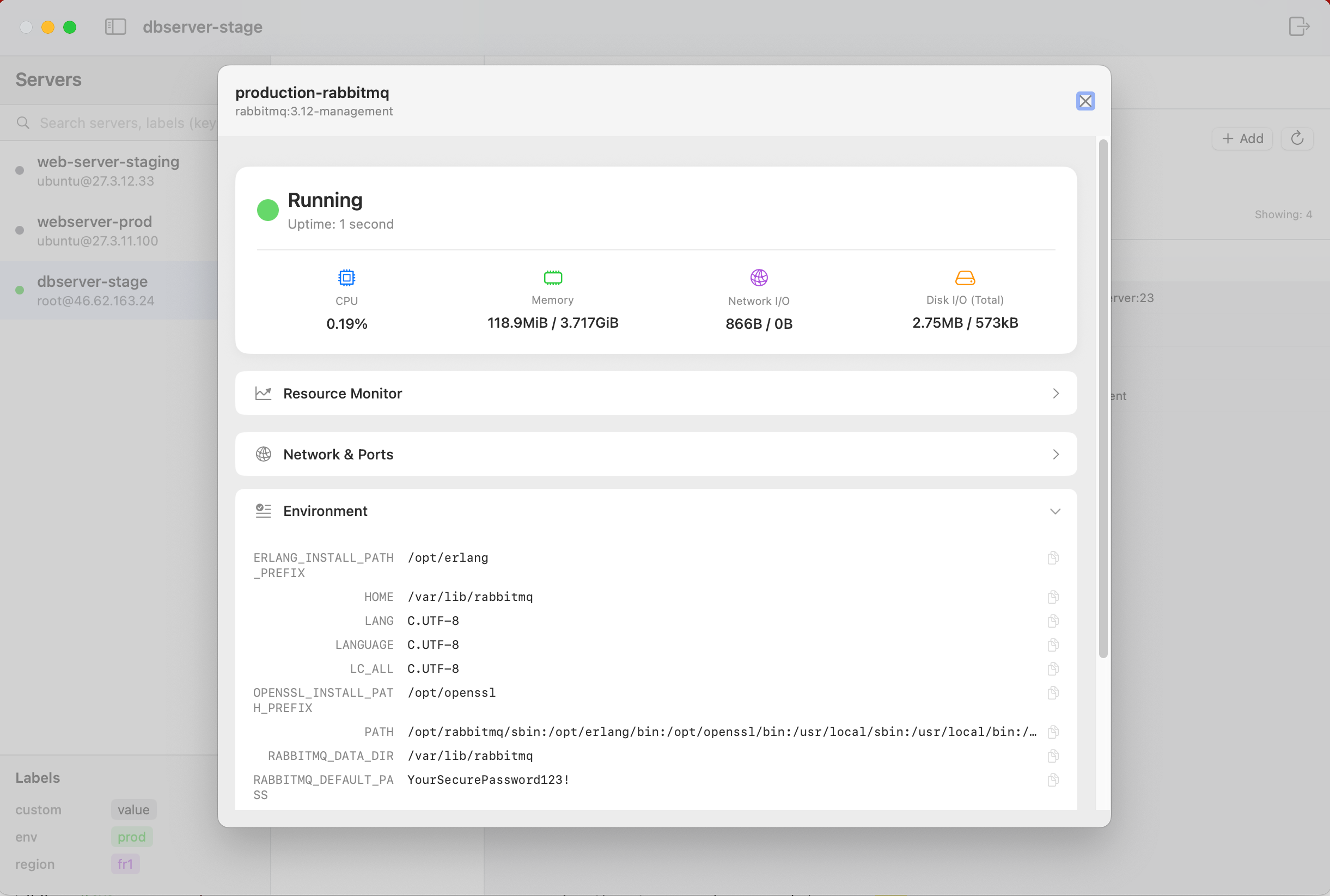Screen dimensions: 1330x896
Task: Copy the LANG variable value
Action: pyautogui.click(x=1053, y=621)
